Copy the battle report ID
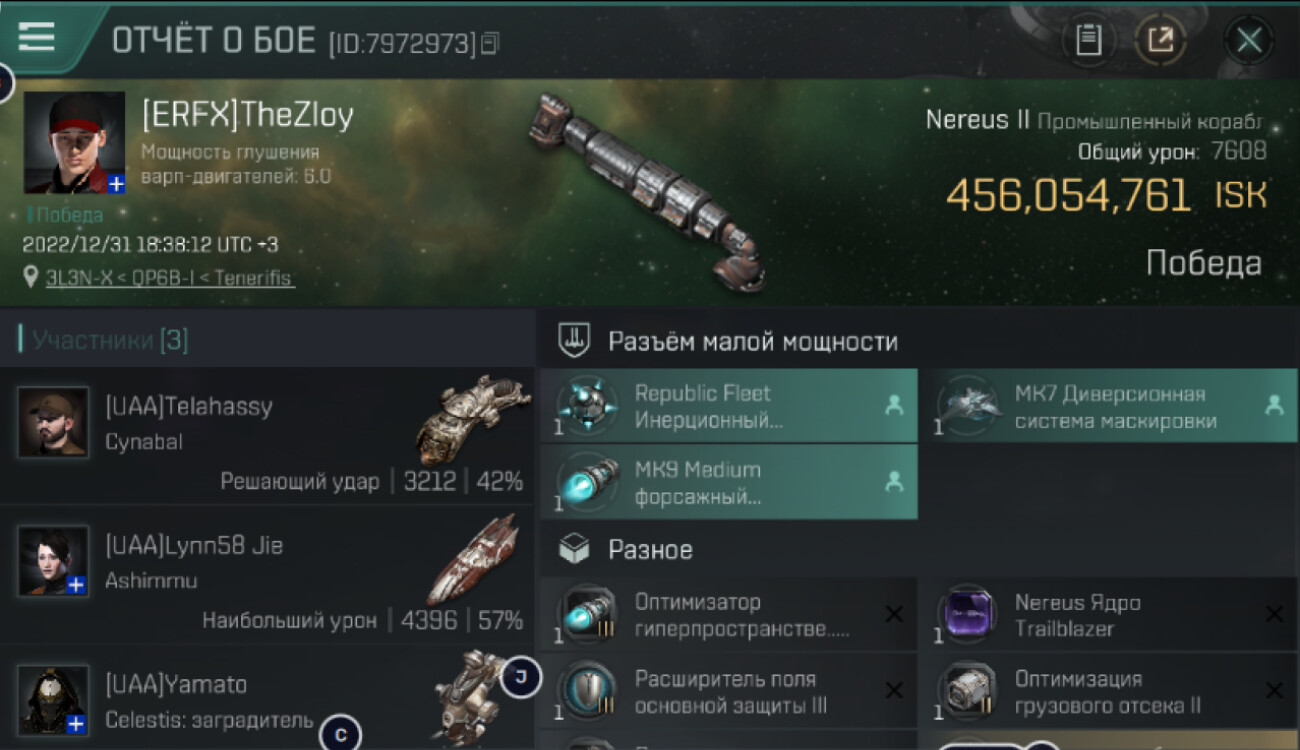The width and height of the screenshot is (1300, 750). point(490,43)
